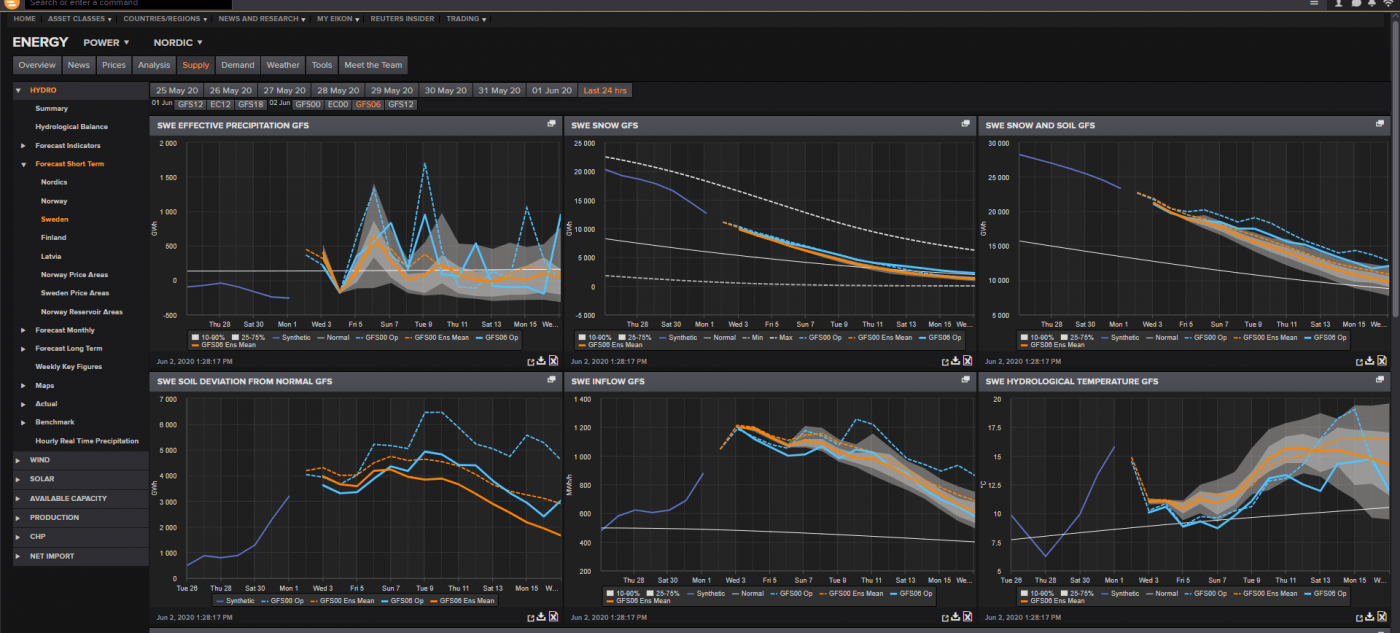This screenshot has width=1400, height=633.
Task: Open the notifications bell icon
Action: (x=1371, y=4)
